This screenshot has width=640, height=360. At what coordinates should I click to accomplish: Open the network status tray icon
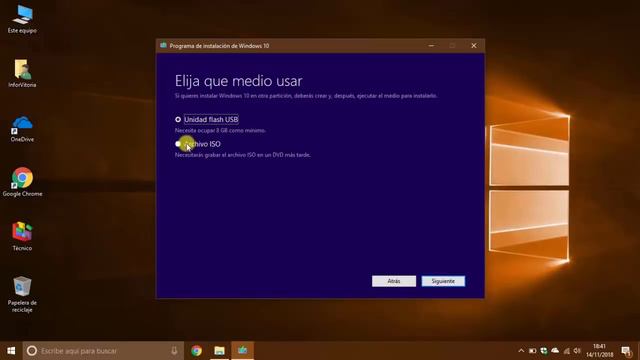[x=567, y=351]
